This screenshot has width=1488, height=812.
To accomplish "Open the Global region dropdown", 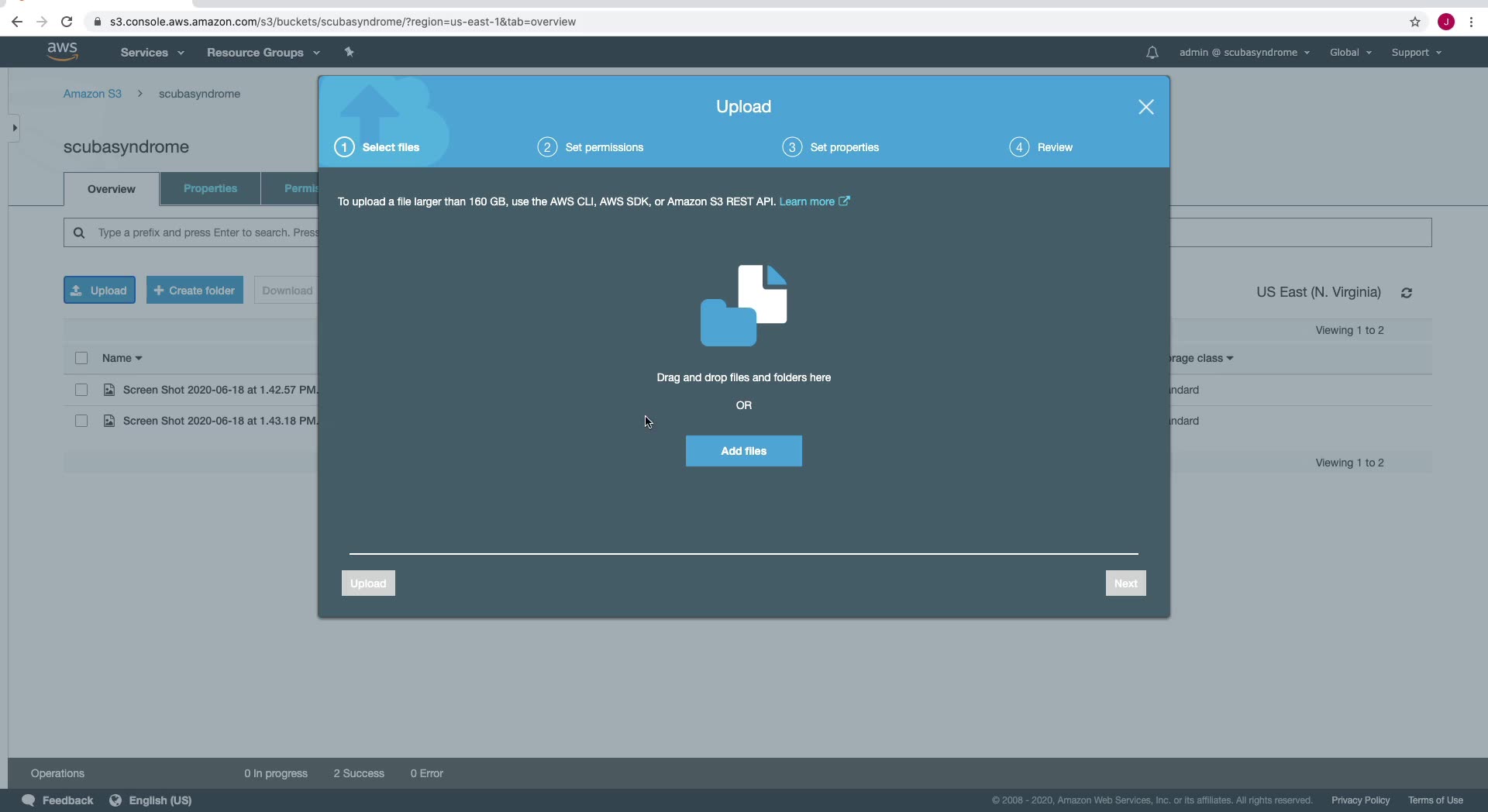I will (x=1350, y=53).
